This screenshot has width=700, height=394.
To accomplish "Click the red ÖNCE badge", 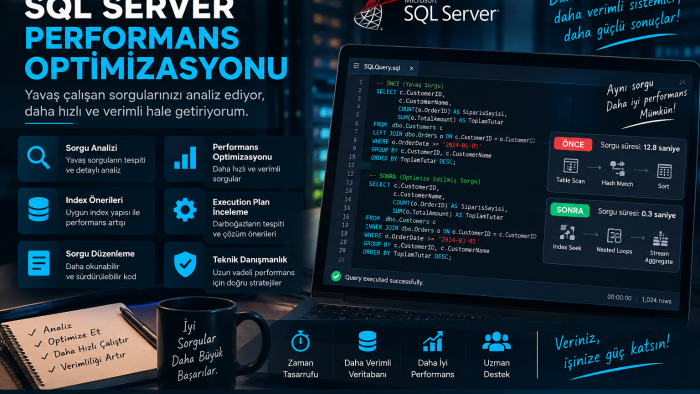I will 573,144.
